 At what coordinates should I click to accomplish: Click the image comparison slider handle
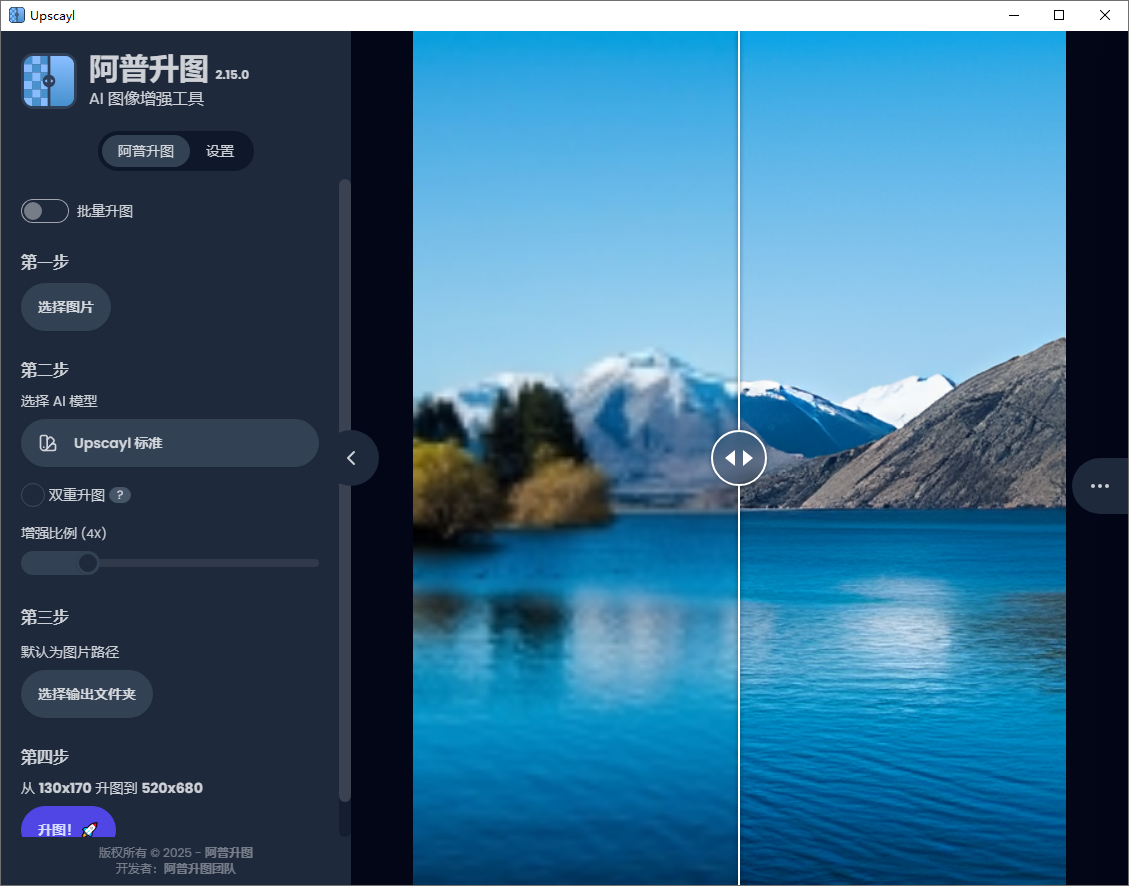click(x=739, y=458)
